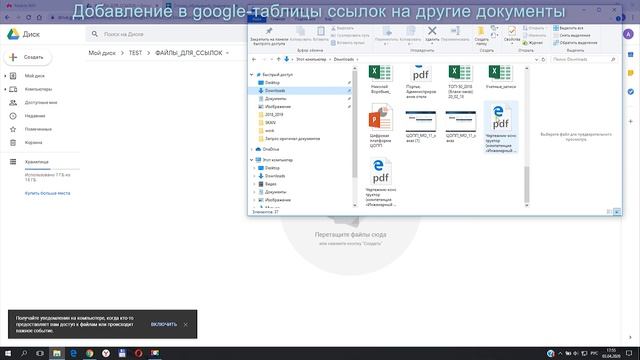Select Downloads under Быстрый доступ
The width and height of the screenshot is (640, 360).
coord(275,91)
